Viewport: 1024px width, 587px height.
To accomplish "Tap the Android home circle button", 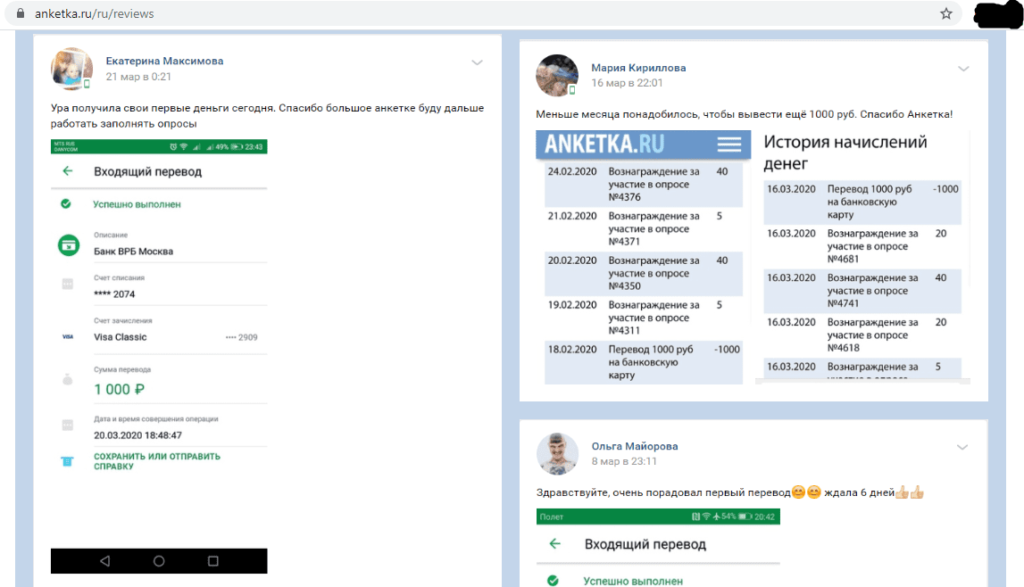I will (x=159, y=561).
